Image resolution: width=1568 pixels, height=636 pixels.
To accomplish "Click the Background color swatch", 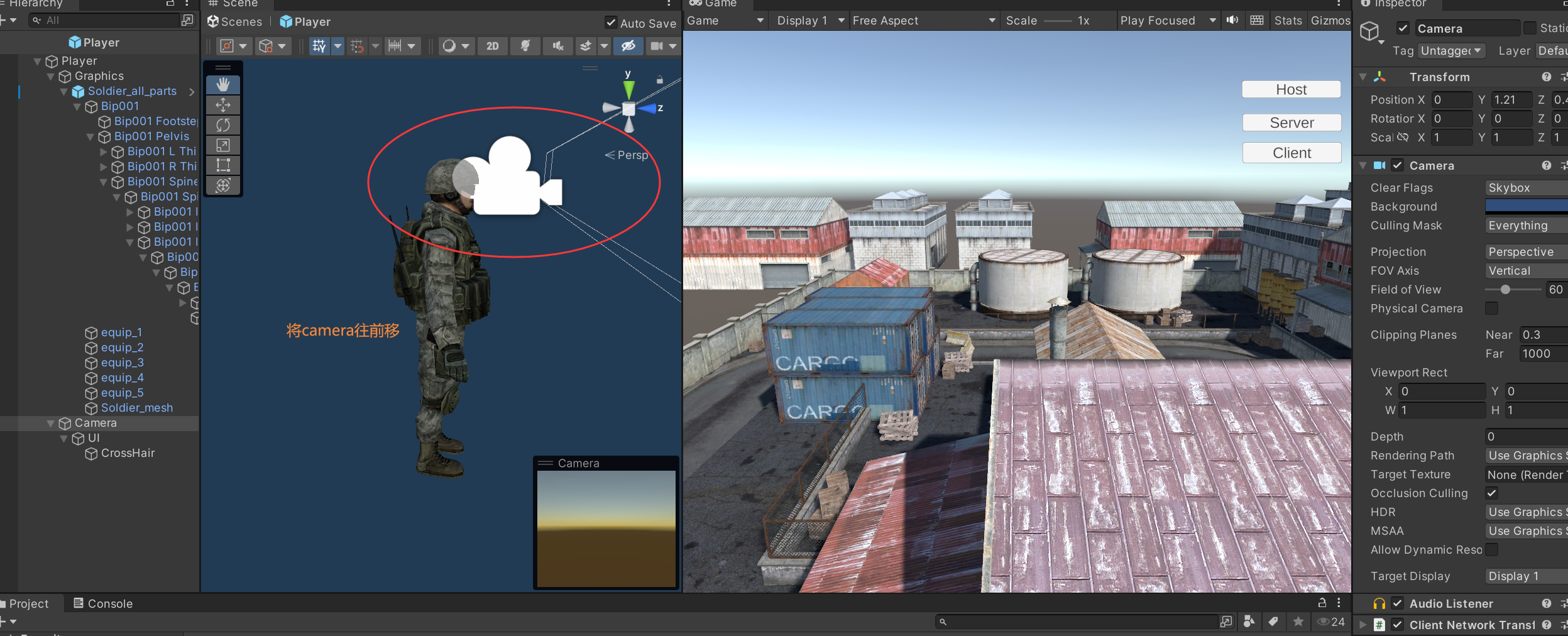I will [1527, 206].
